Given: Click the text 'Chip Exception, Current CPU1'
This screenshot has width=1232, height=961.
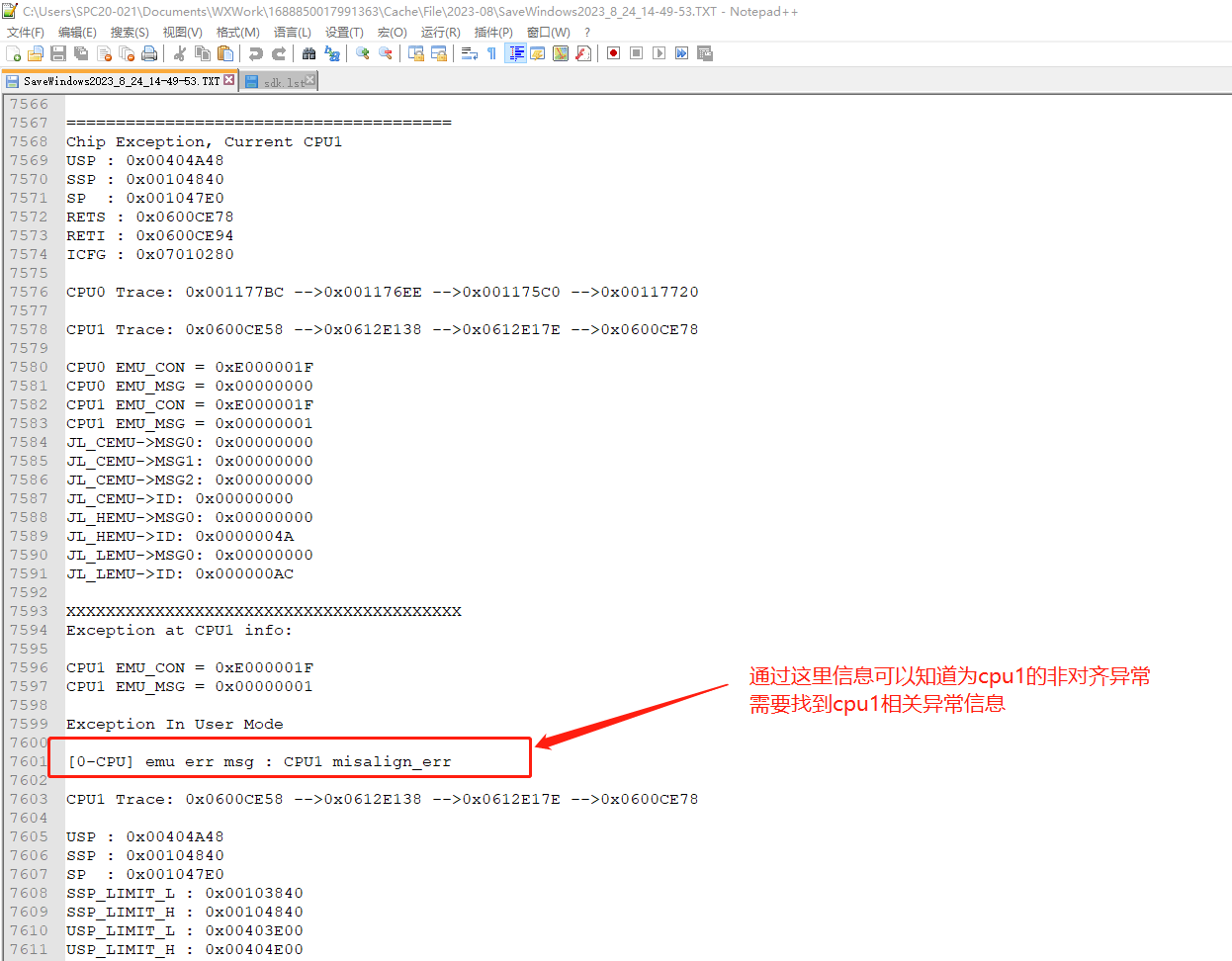Looking at the screenshot, I should (x=205, y=141).
